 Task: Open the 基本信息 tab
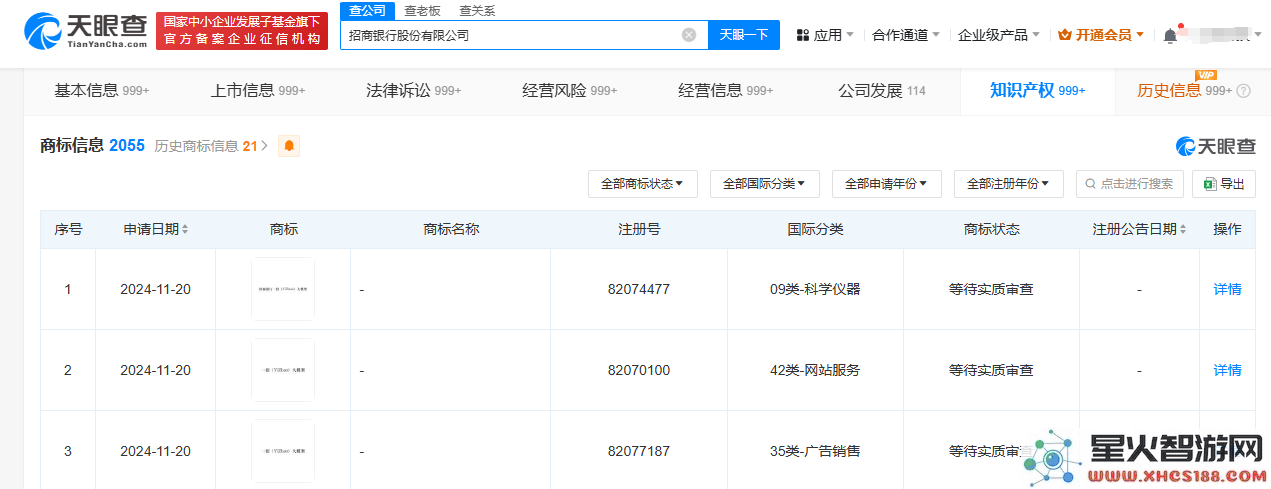[x=101, y=91]
